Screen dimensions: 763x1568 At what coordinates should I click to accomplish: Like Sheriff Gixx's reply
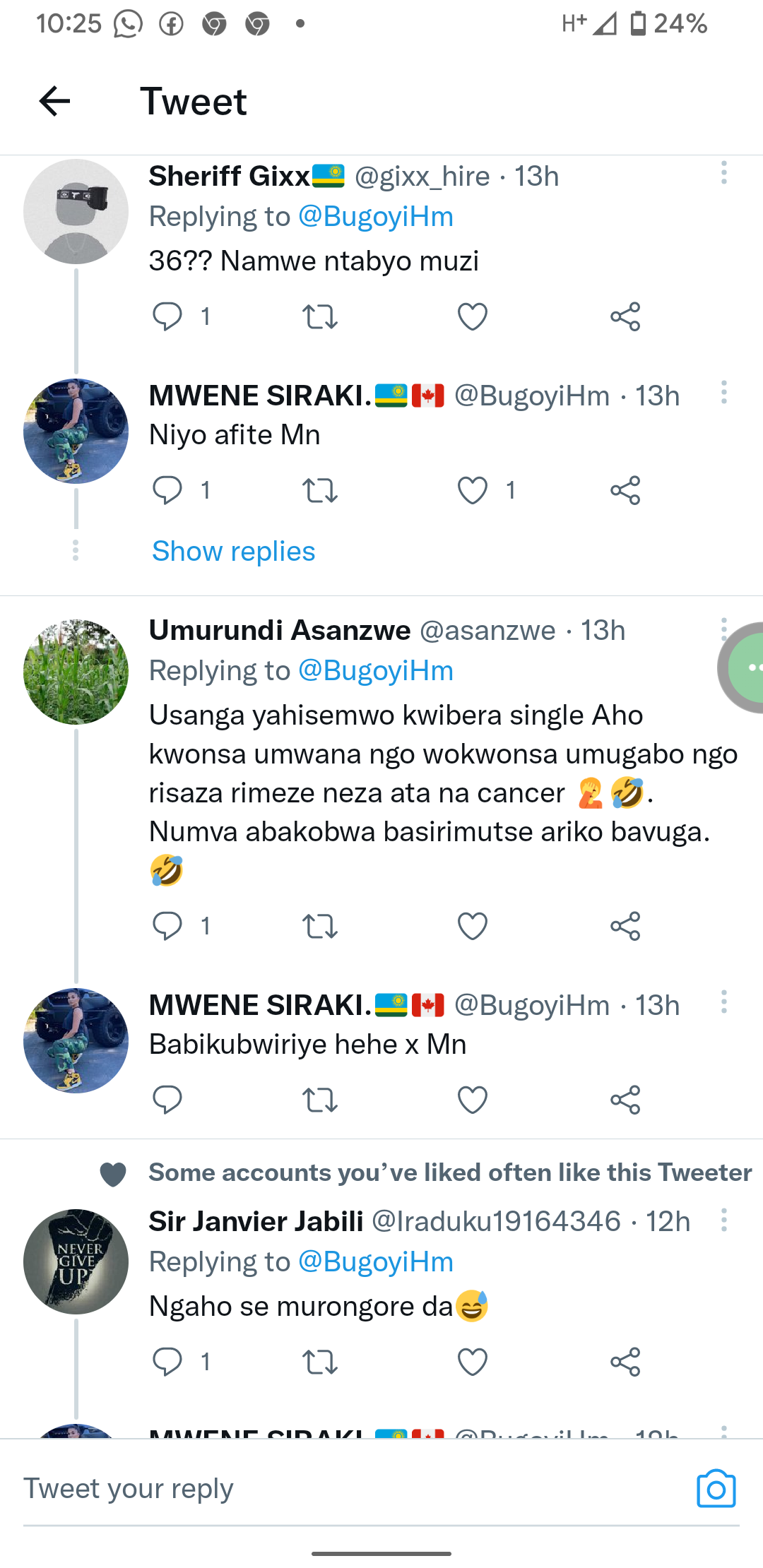472,316
